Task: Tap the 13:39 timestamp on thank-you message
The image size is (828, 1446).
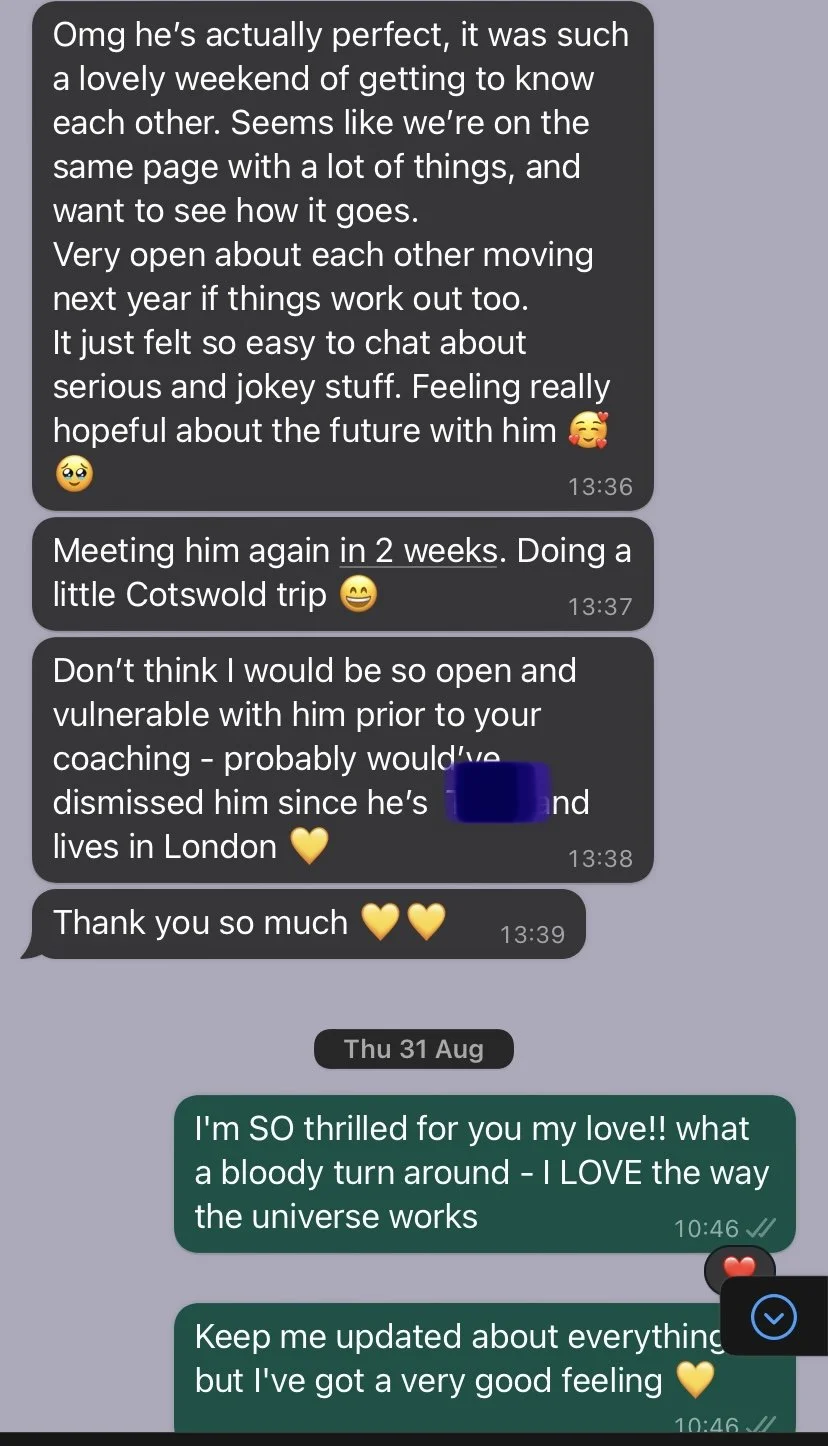Action: (x=532, y=935)
